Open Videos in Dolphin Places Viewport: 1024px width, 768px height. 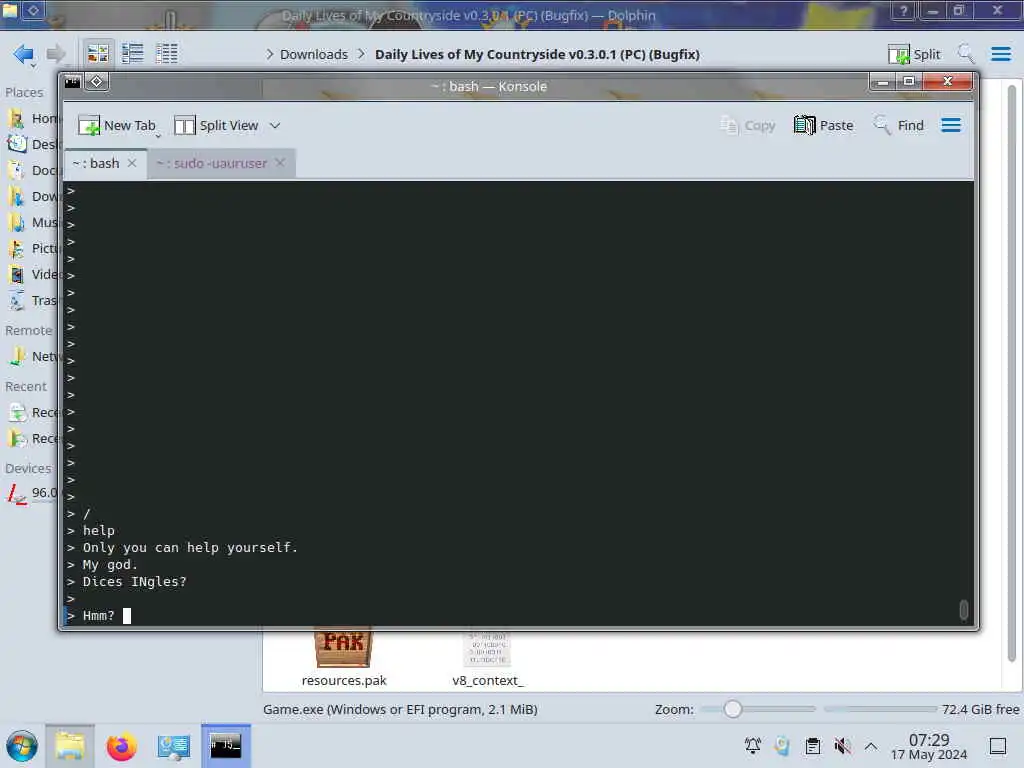(33, 275)
